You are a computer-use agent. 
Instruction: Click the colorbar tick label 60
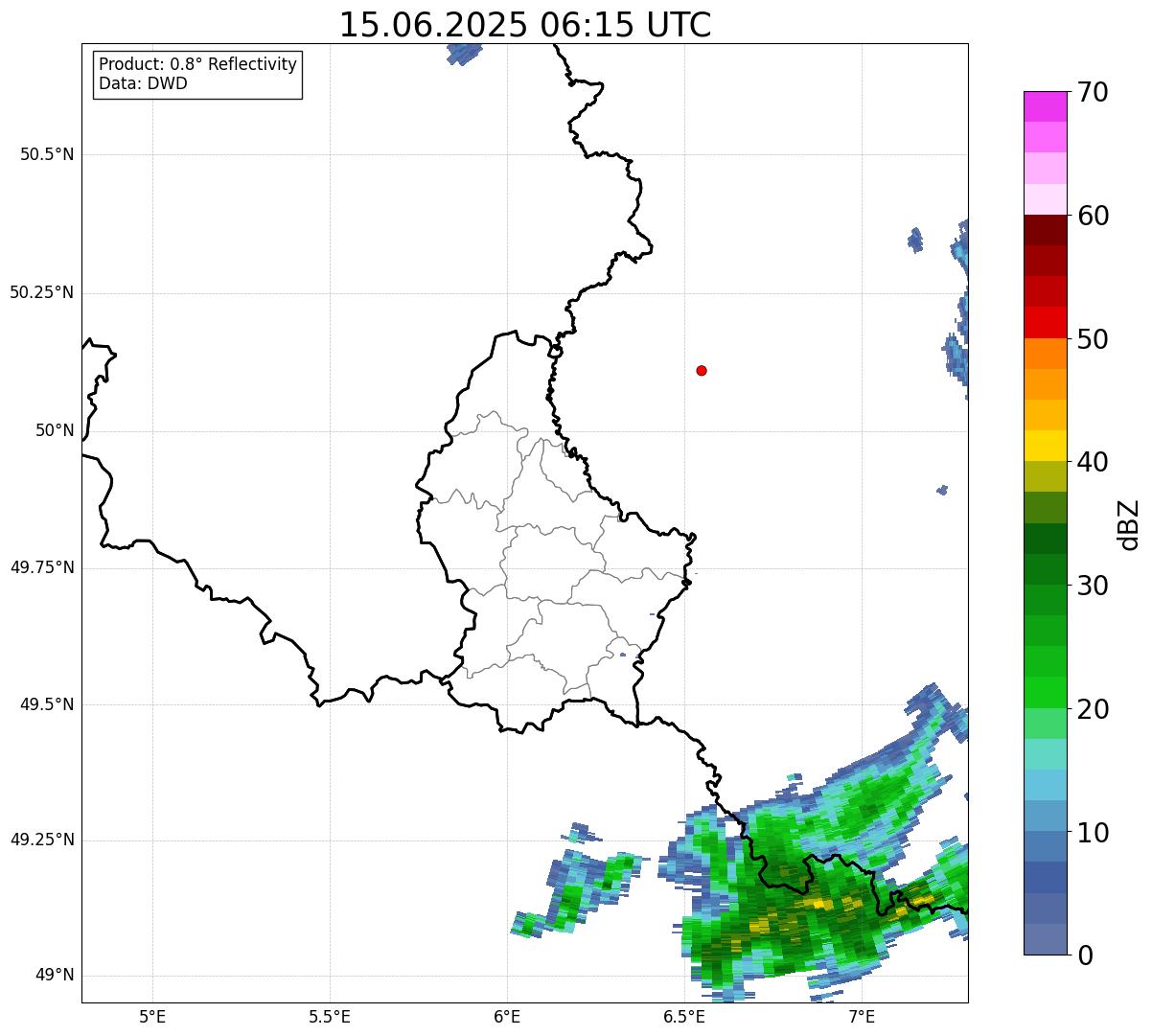click(1093, 216)
